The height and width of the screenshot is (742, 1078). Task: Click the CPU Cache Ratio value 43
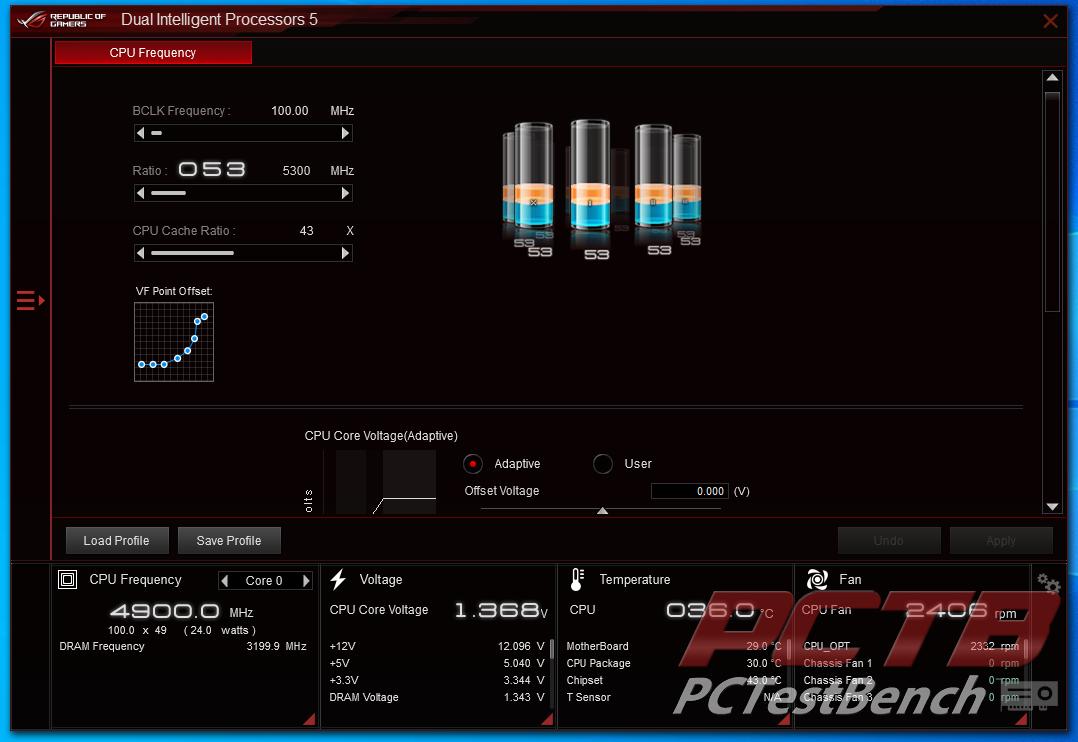point(307,231)
